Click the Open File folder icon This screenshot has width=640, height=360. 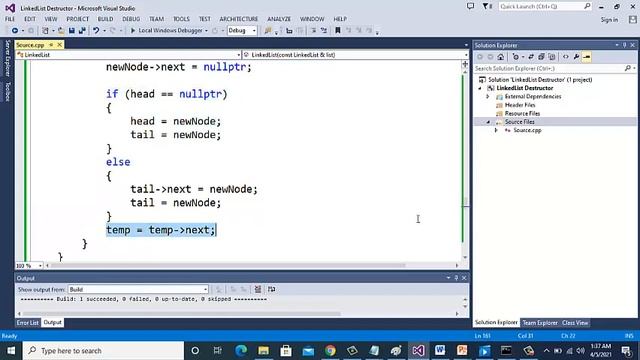point(61,31)
